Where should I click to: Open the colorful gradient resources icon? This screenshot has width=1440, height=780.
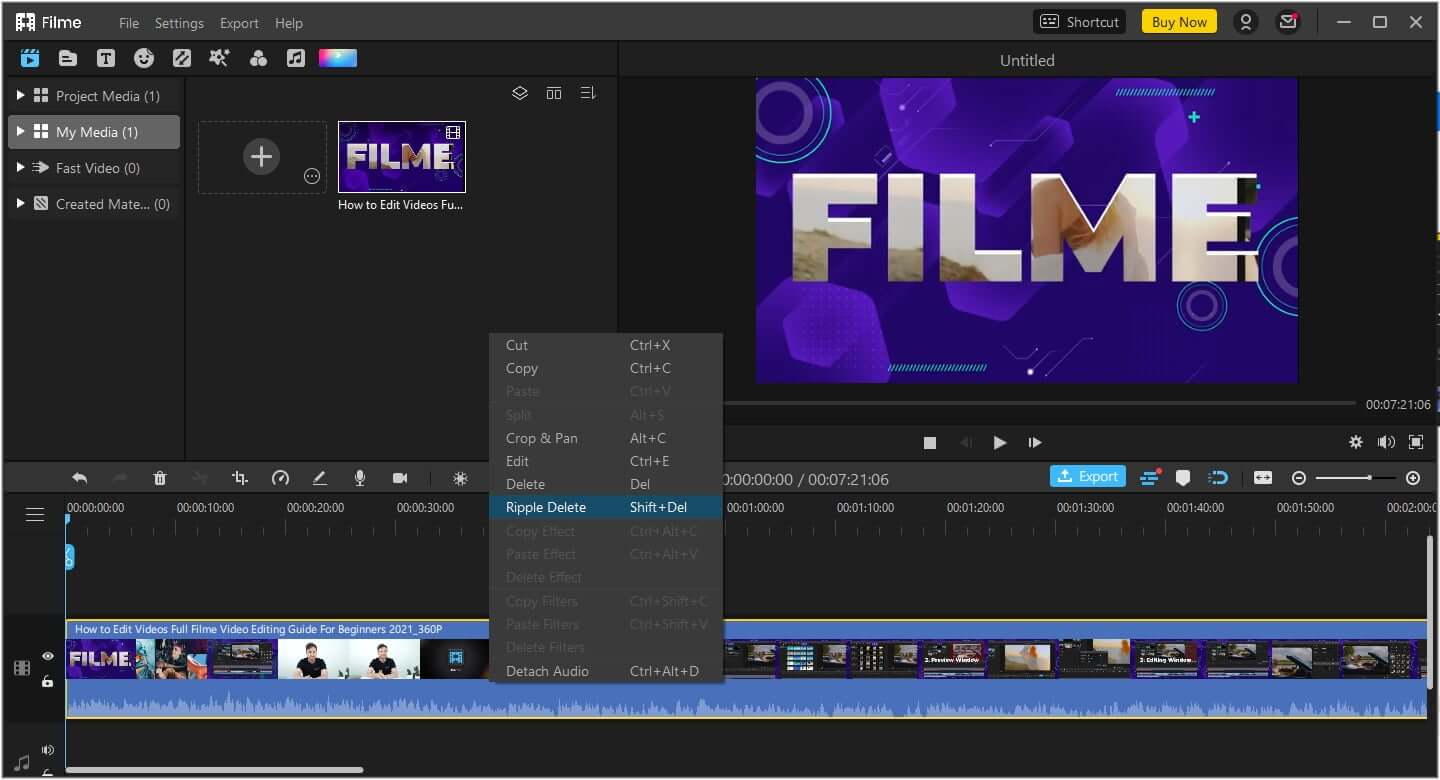[x=338, y=58]
